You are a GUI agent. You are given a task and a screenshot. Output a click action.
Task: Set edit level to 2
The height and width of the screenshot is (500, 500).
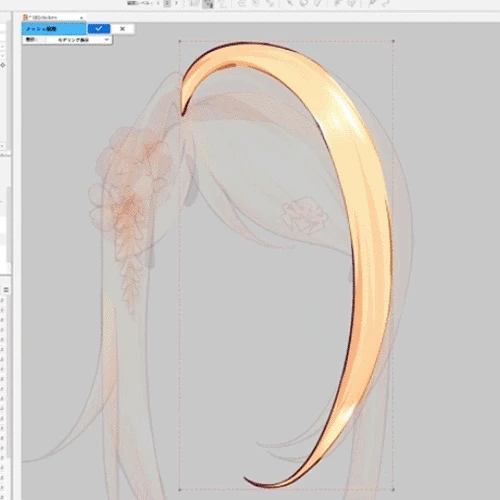coord(168,3)
